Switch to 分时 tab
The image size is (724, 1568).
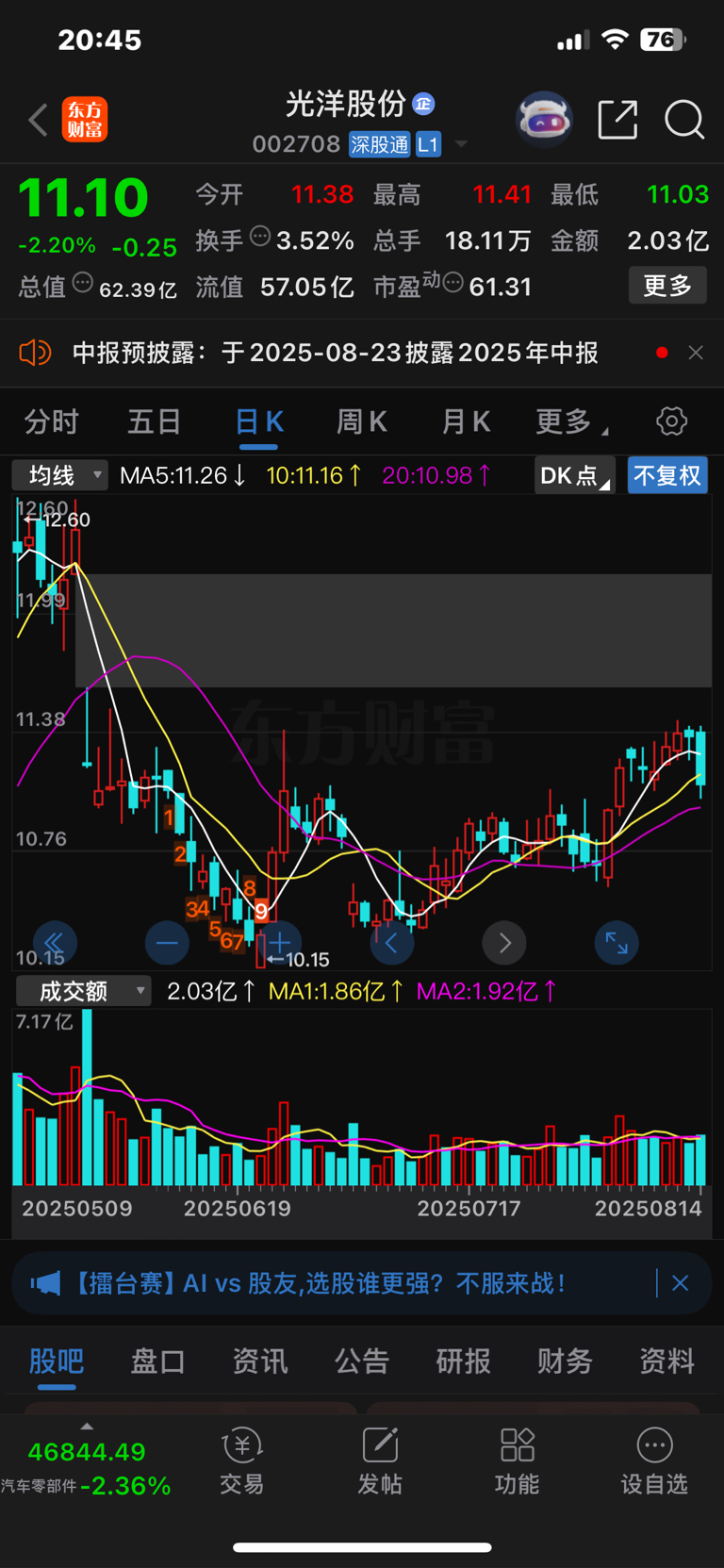[51, 421]
